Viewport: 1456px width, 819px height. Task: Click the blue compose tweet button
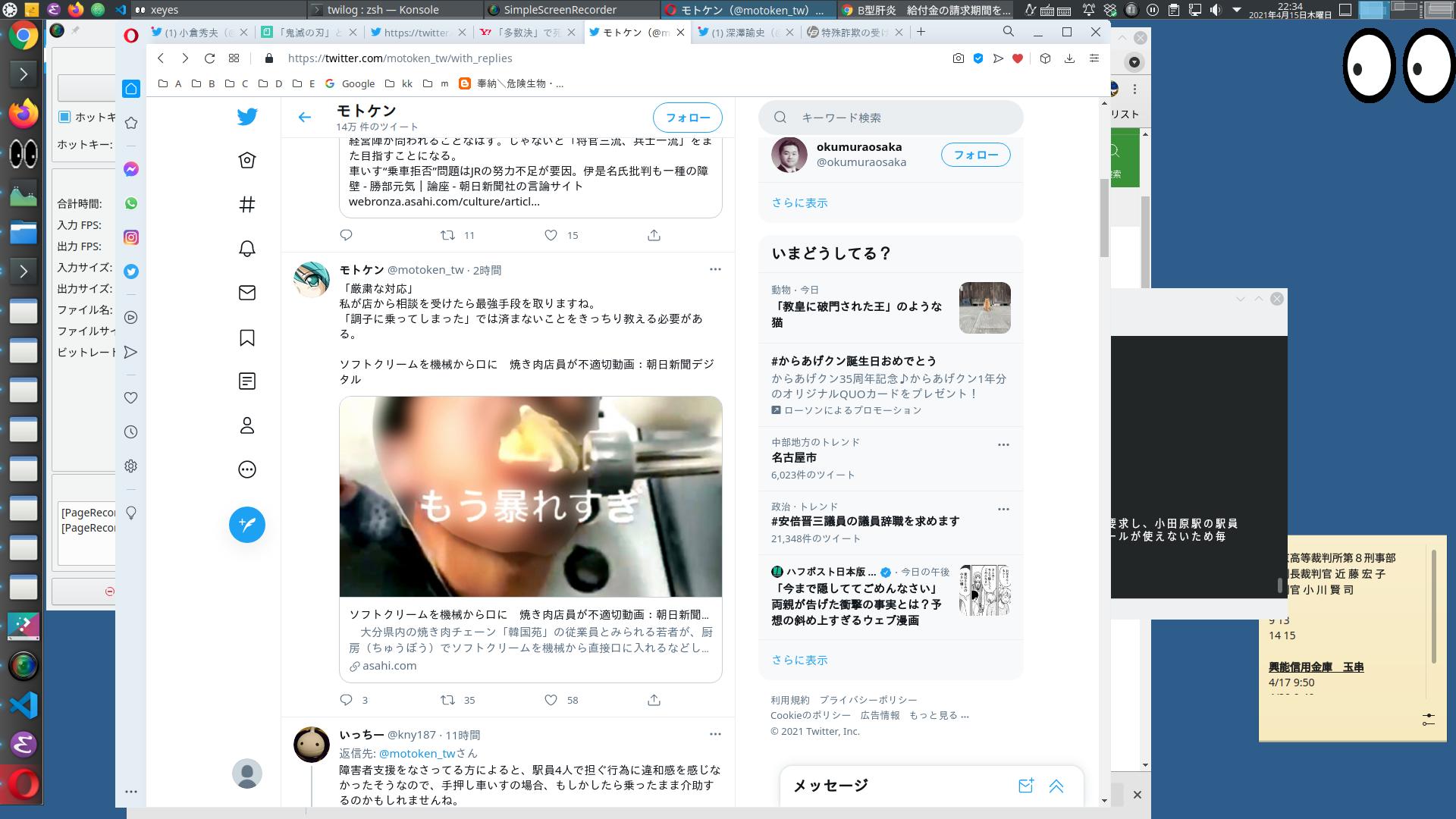pyautogui.click(x=247, y=525)
